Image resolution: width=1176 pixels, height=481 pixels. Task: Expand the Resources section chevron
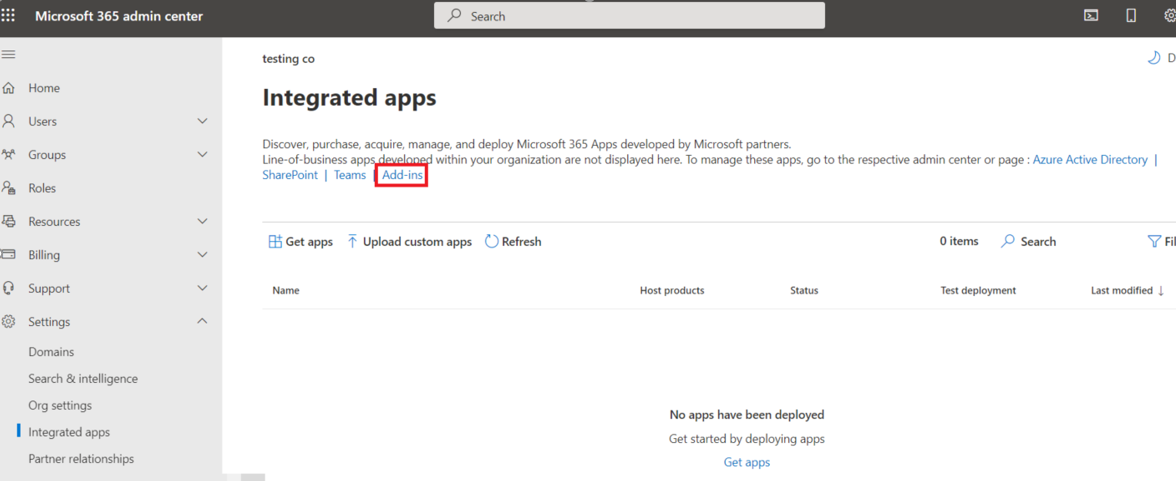tap(202, 221)
